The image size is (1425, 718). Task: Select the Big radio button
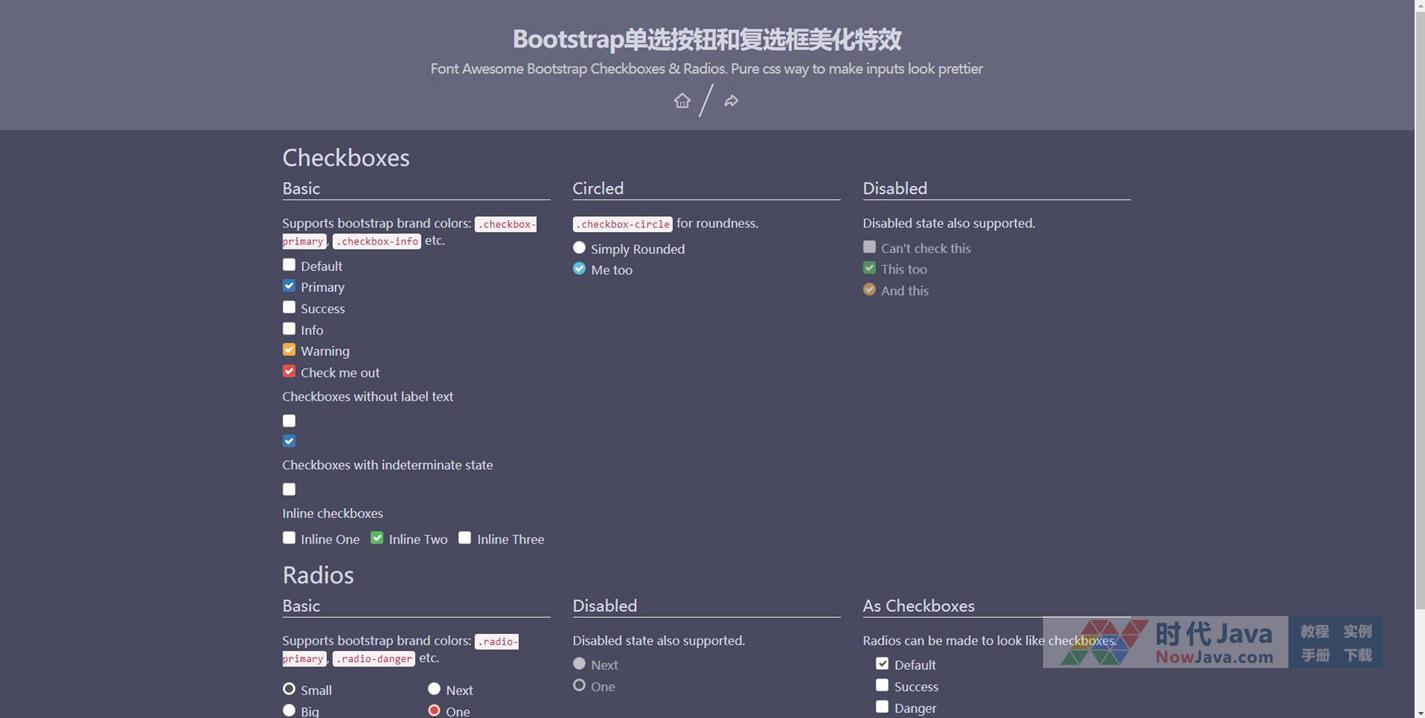point(289,710)
